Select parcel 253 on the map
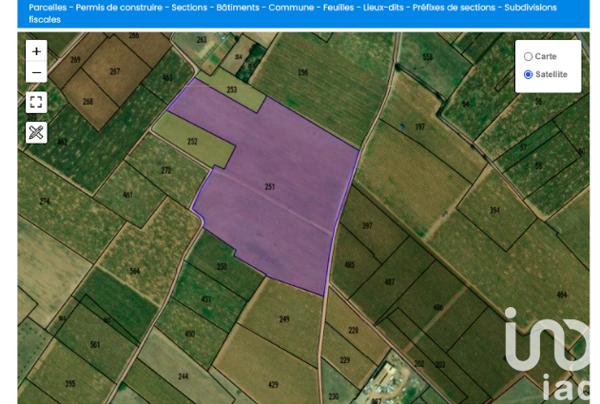The image size is (600, 404). pyautogui.click(x=232, y=90)
